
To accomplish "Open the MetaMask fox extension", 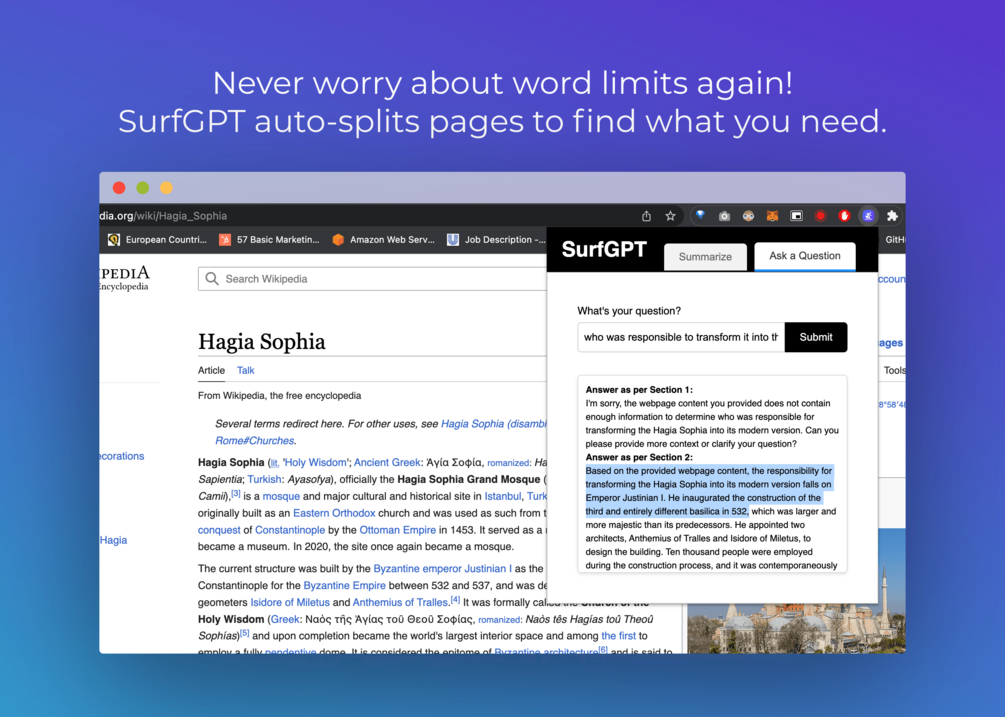I will click(772, 216).
